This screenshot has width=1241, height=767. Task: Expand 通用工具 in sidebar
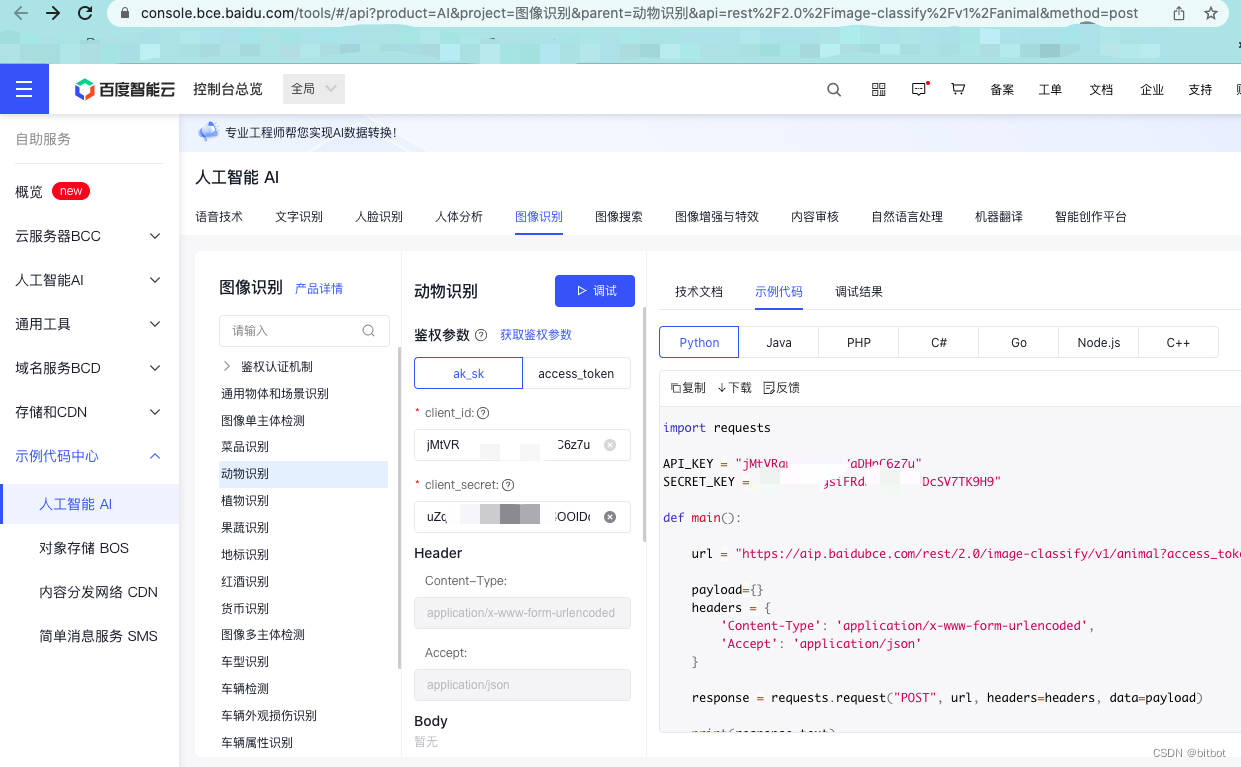tap(88, 324)
